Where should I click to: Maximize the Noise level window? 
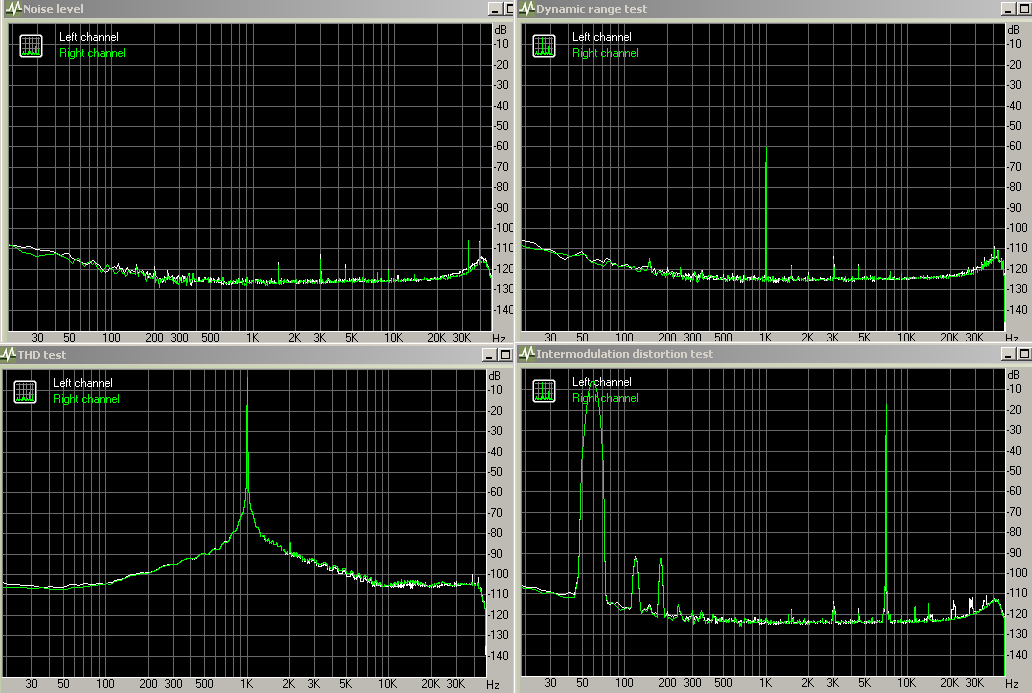point(507,9)
